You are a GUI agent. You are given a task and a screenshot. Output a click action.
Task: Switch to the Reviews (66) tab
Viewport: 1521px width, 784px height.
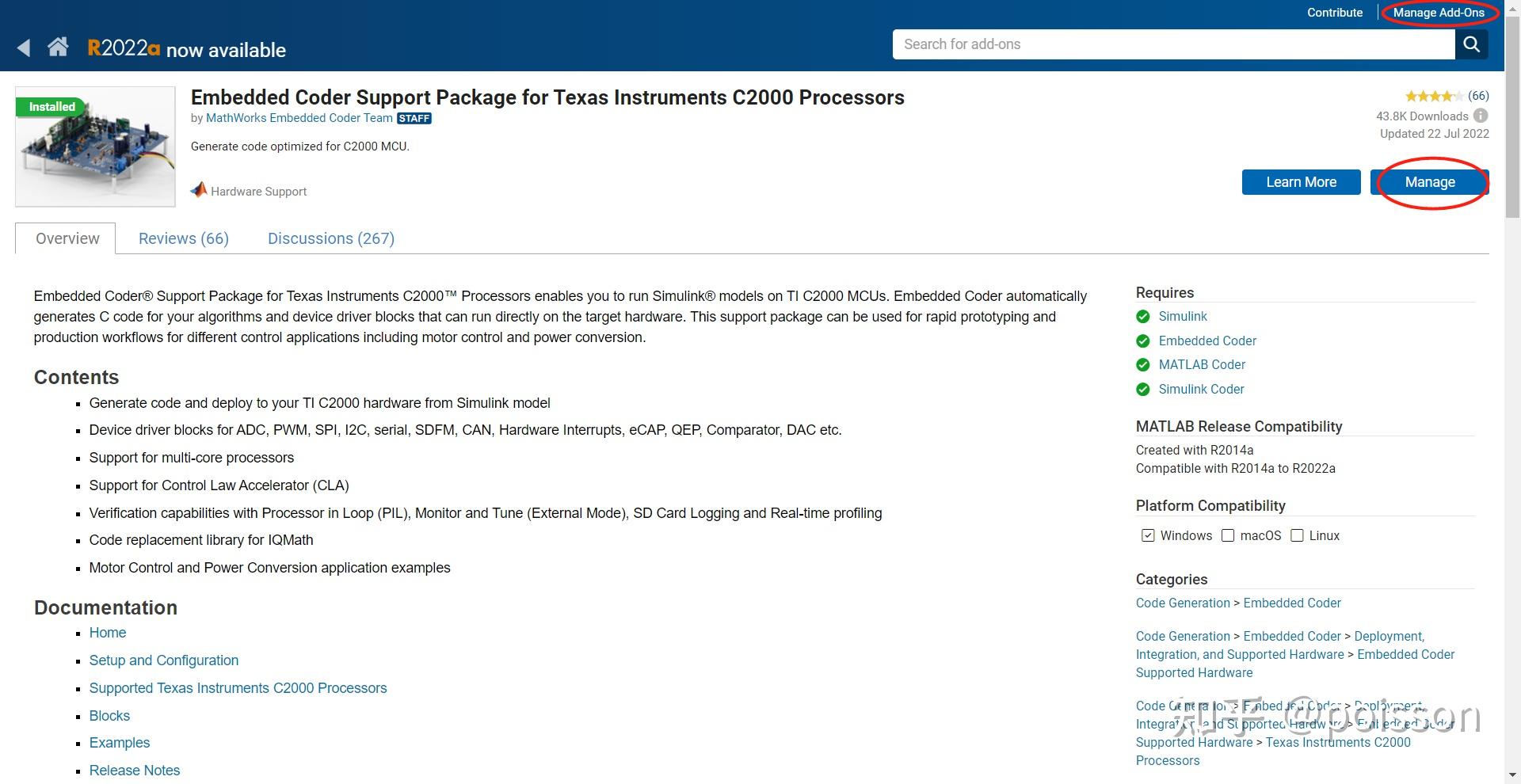pyautogui.click(x=183, y=238)
